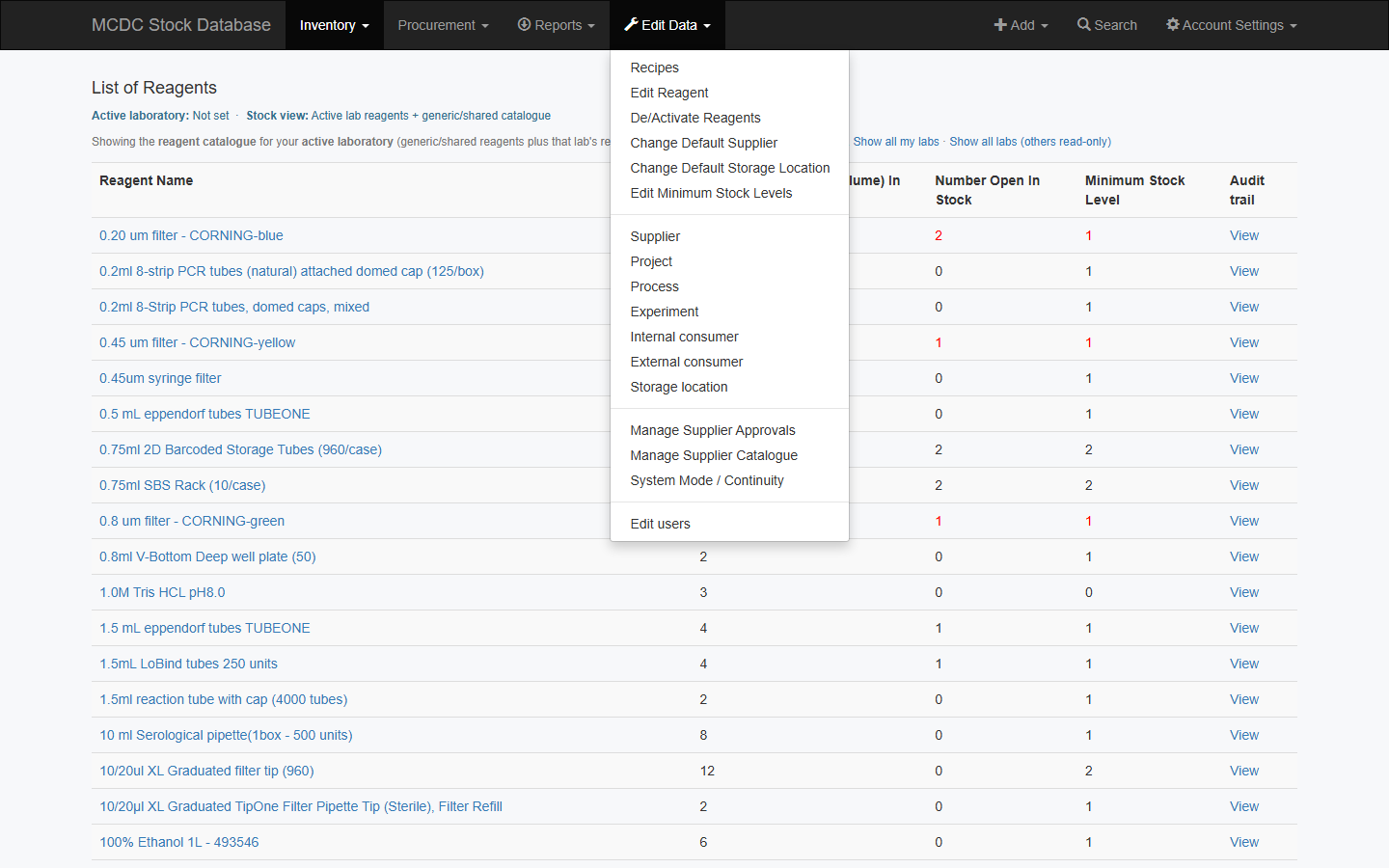Screen dimensions: 1389x868
Task: Select System Mode / Continuity
Action: pos(729,480)
